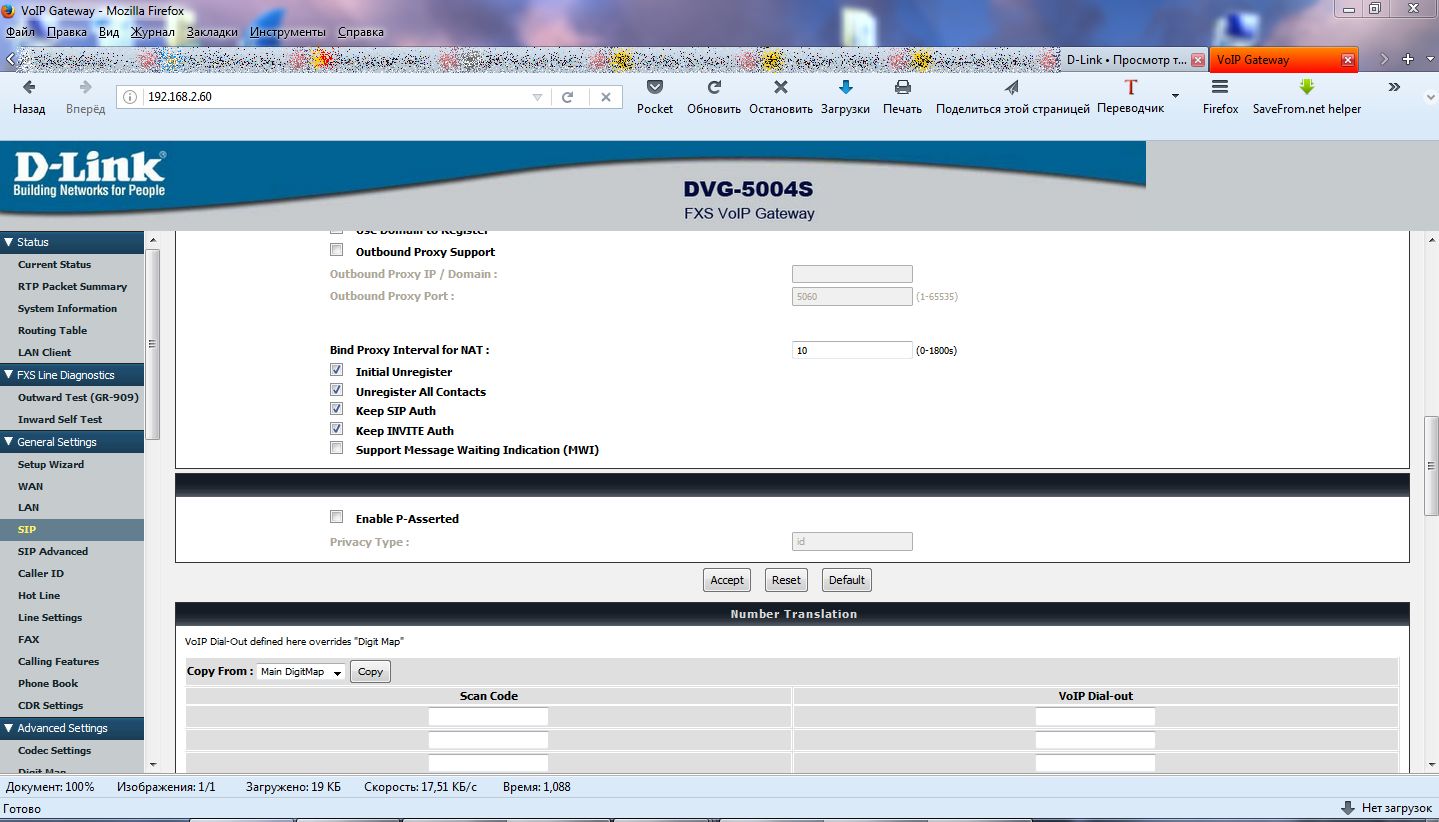Click the sidebar vertical scrollbar thumb

tap(153, 345)
